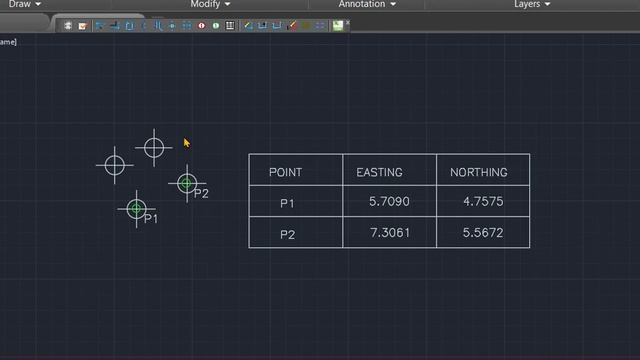The width and height of the screenshot is (640, 360).
Task: Select the P2 point marker in drawing
Action: 187,183
